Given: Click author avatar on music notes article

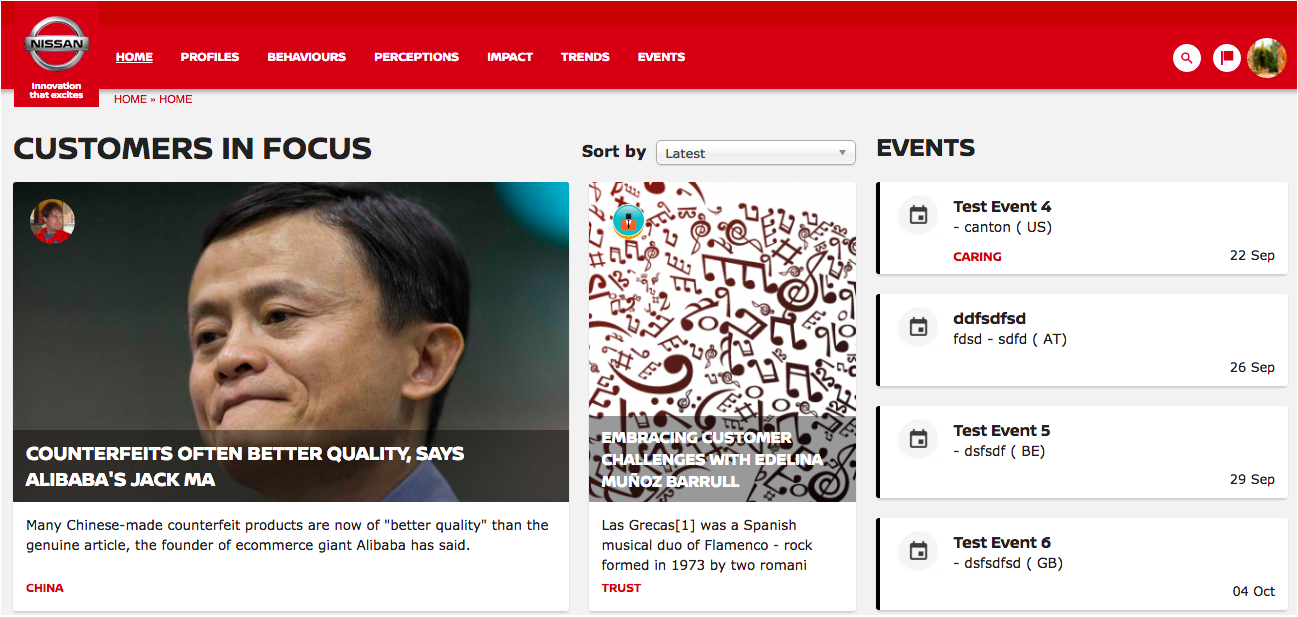Looking at the screenshot, I should pyautogui.click(x=629, y=221).
